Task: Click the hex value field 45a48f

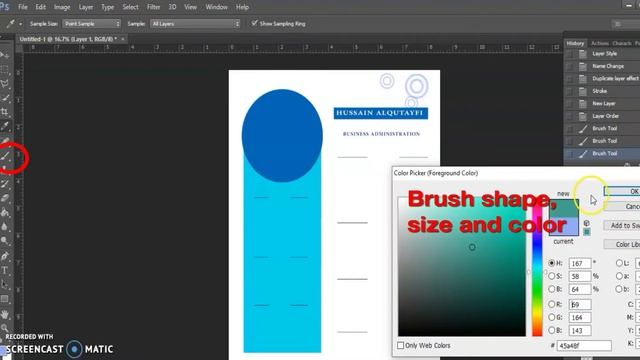Action: coord(584,346)
